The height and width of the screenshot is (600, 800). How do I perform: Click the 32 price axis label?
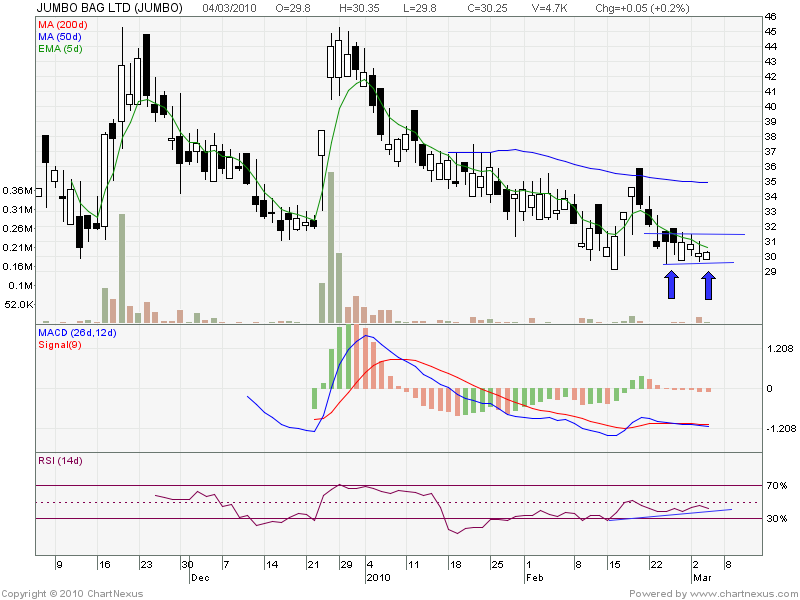[770, 227]
